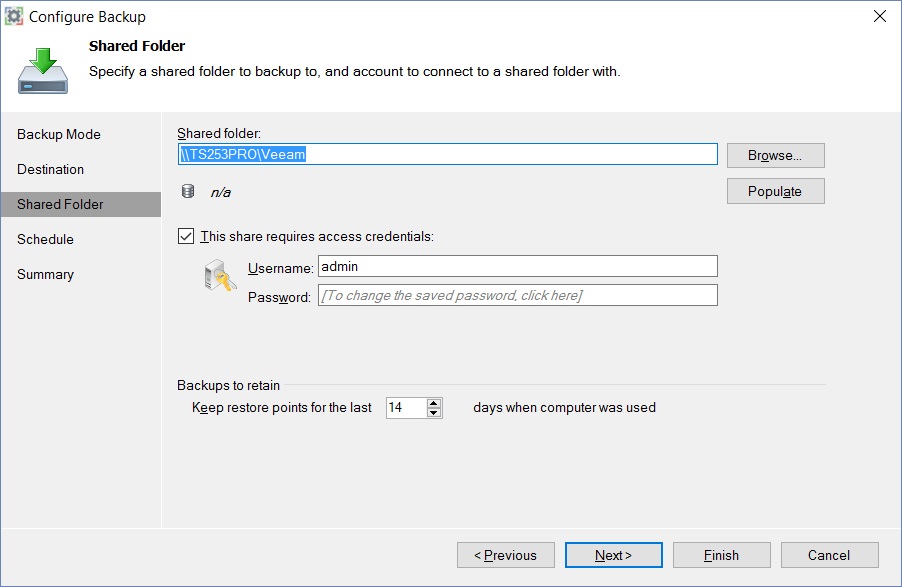Click the Username field containing admin
Image resolution: width=902 pixels, height=587 pixels.
click(x=518, y=266)
